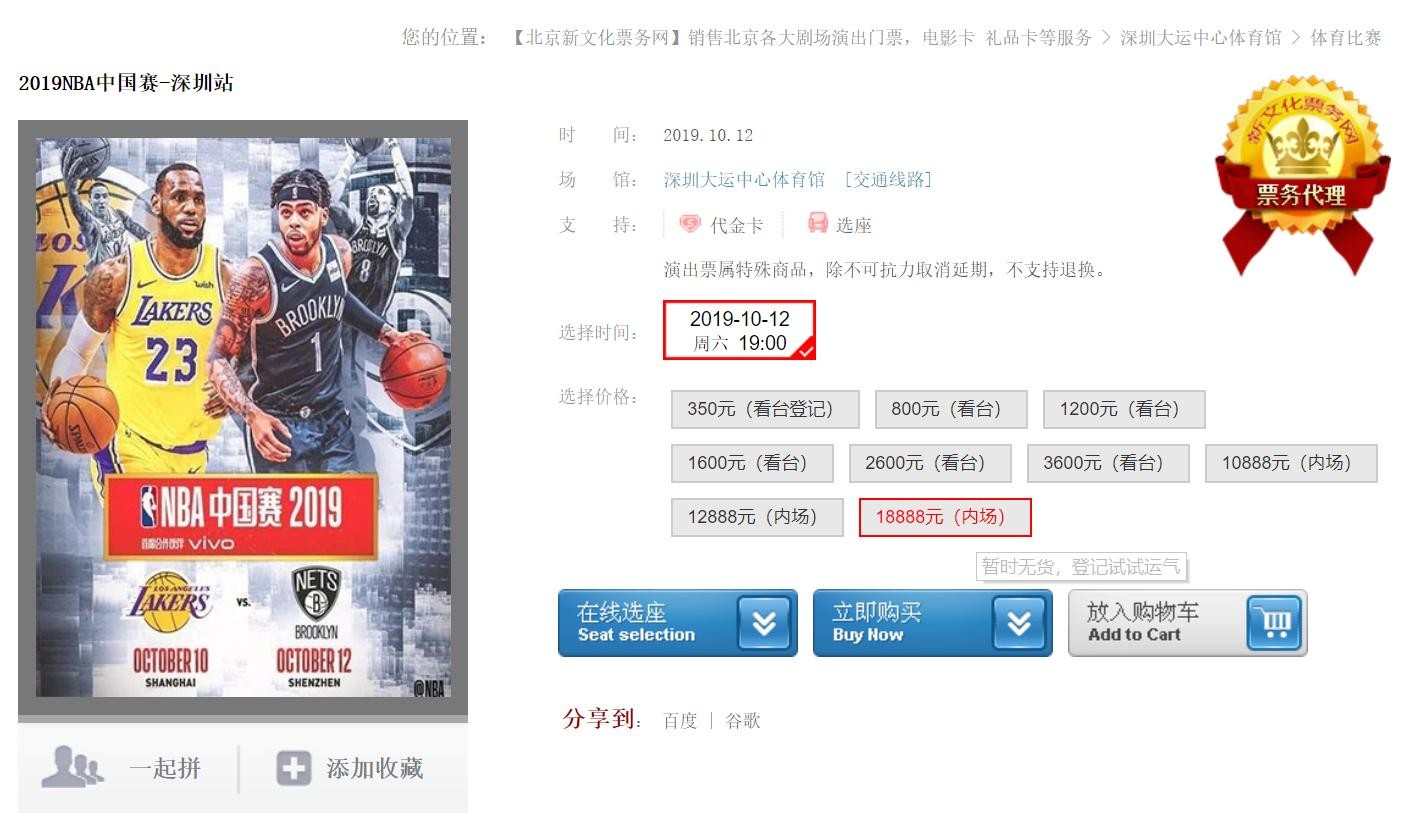Screen dimensions: 1417x813
Task: Click the voucher card (代金卡) icon
Action: tap(690, 224)
